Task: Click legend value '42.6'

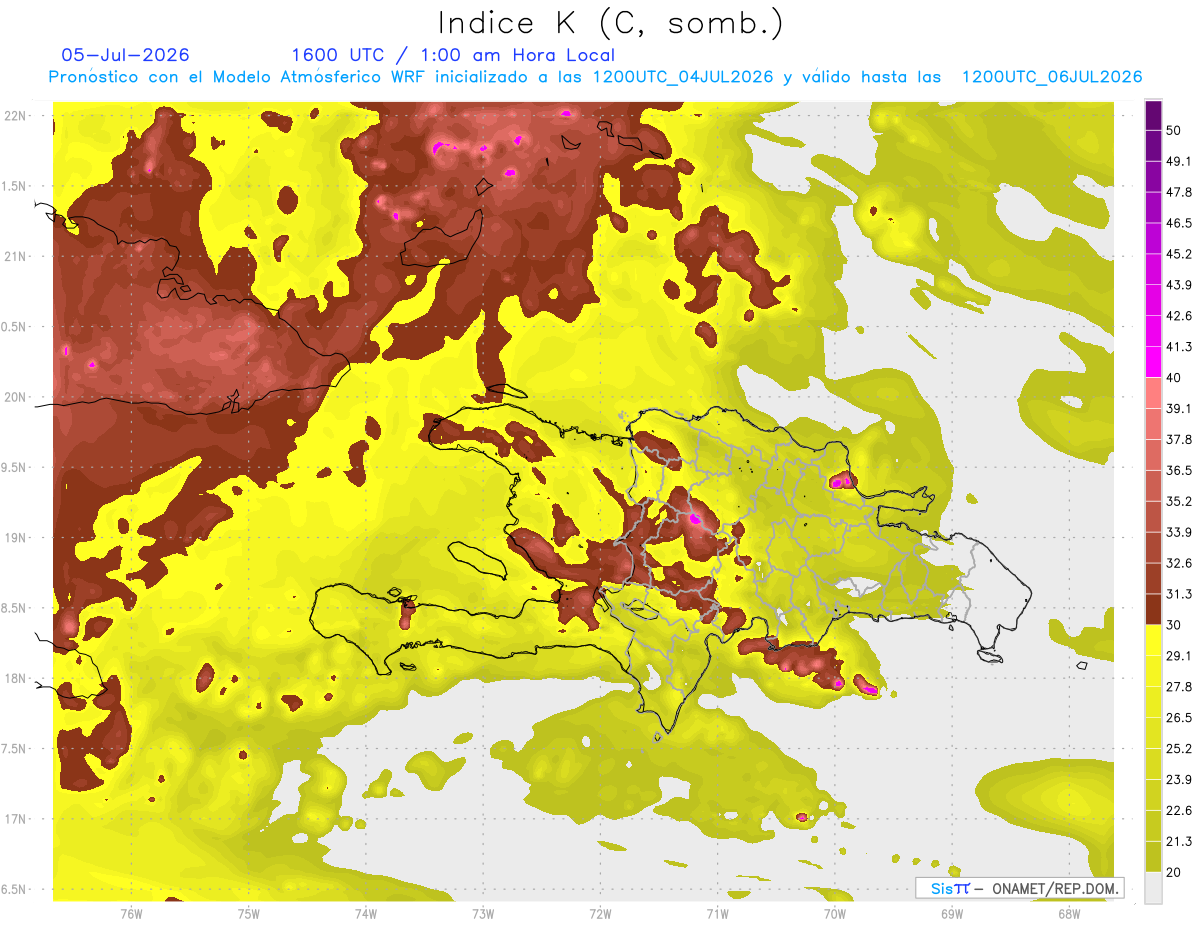Action: tap(1180, 316)
